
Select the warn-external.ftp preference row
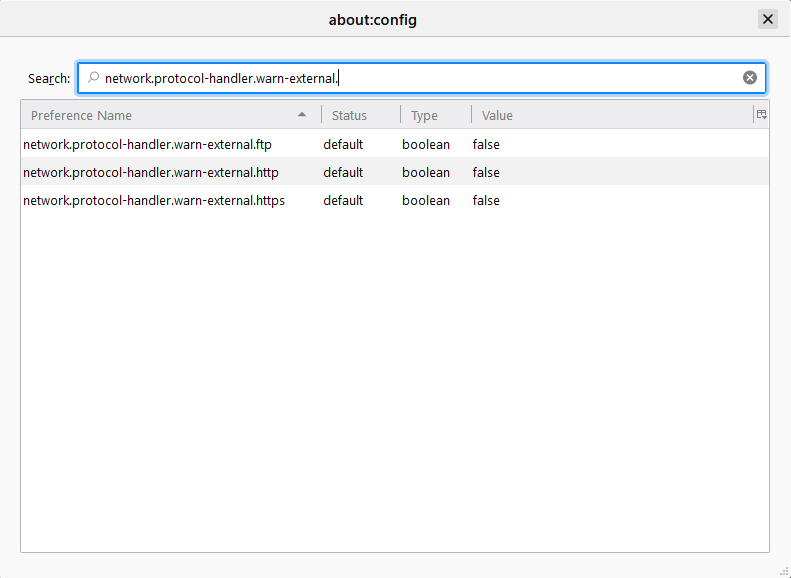pos(395,144)
